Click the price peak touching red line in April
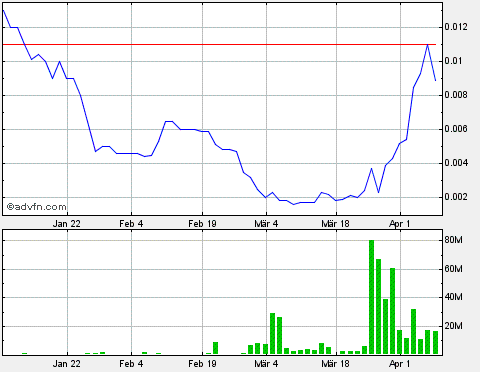This screenshot has height=372, width=480. pyautogui.click(x=427, y=45)
